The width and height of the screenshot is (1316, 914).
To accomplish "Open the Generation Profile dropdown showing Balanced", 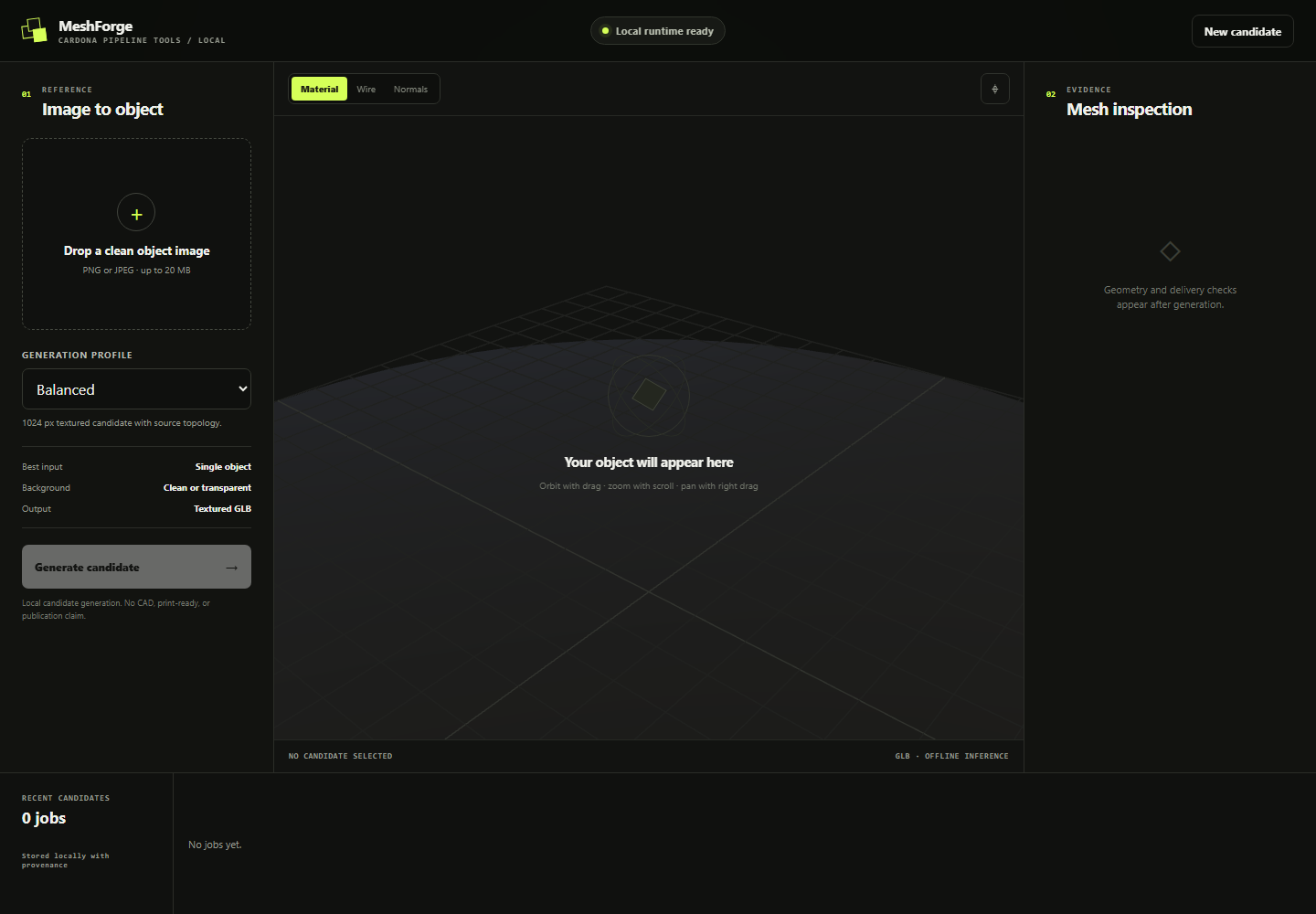I will (136, 389).
